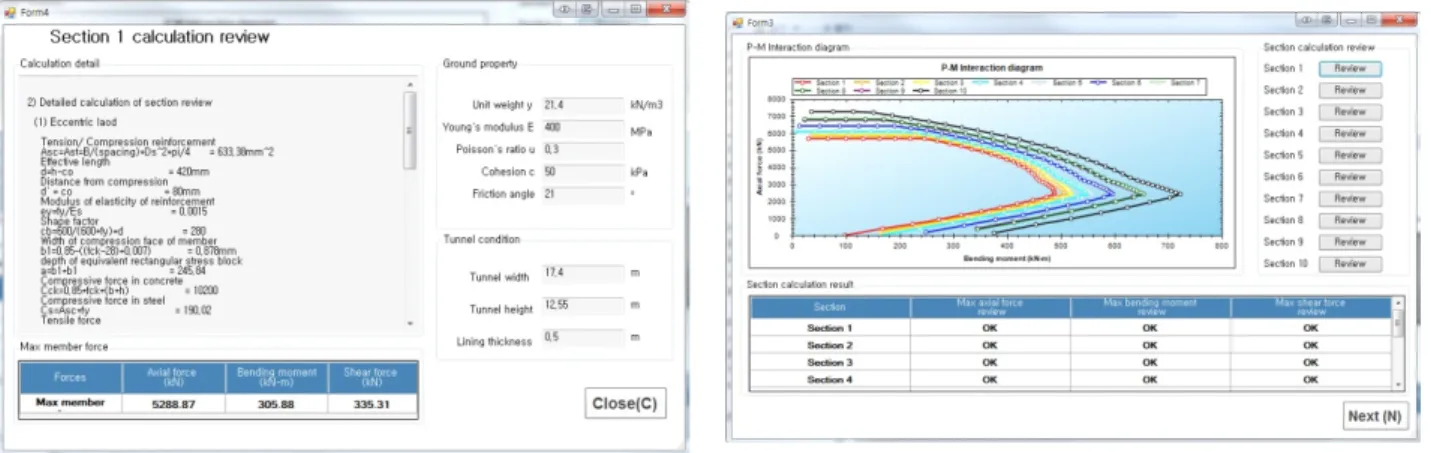This screenshot has width=1431, height=453.
Task: Click the Section 1 legend entry in the chart
Action: click(x=820, y=82)
